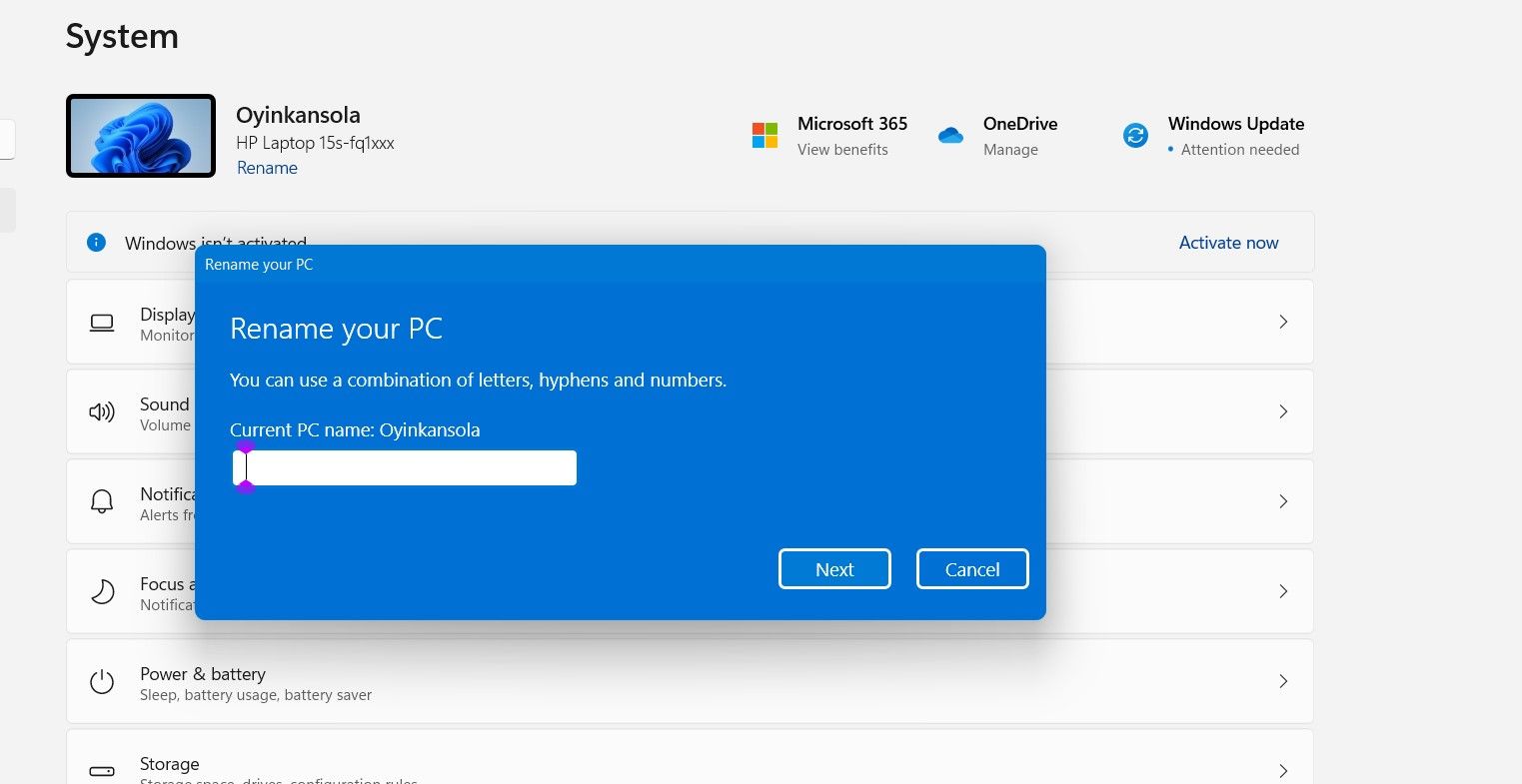Click the PC desktop wallpaper thumbnail

click(x=141, y=136)
